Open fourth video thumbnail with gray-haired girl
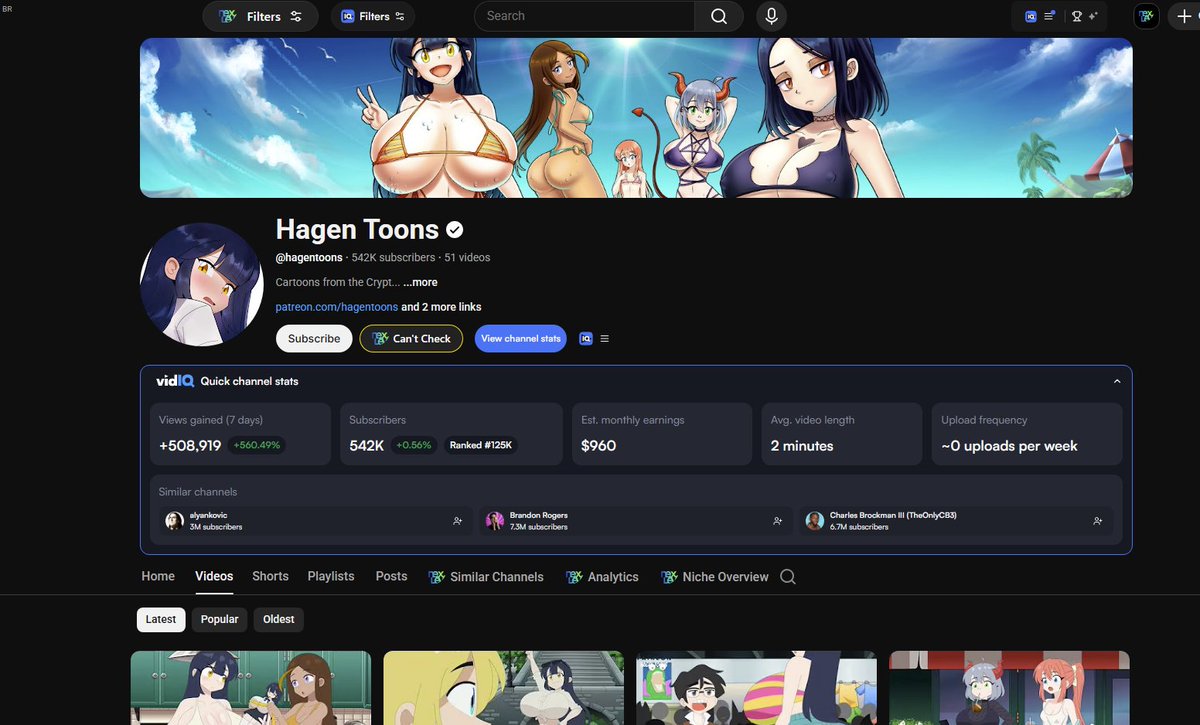The image size is (1200, 725). (x=1010, y=688)
